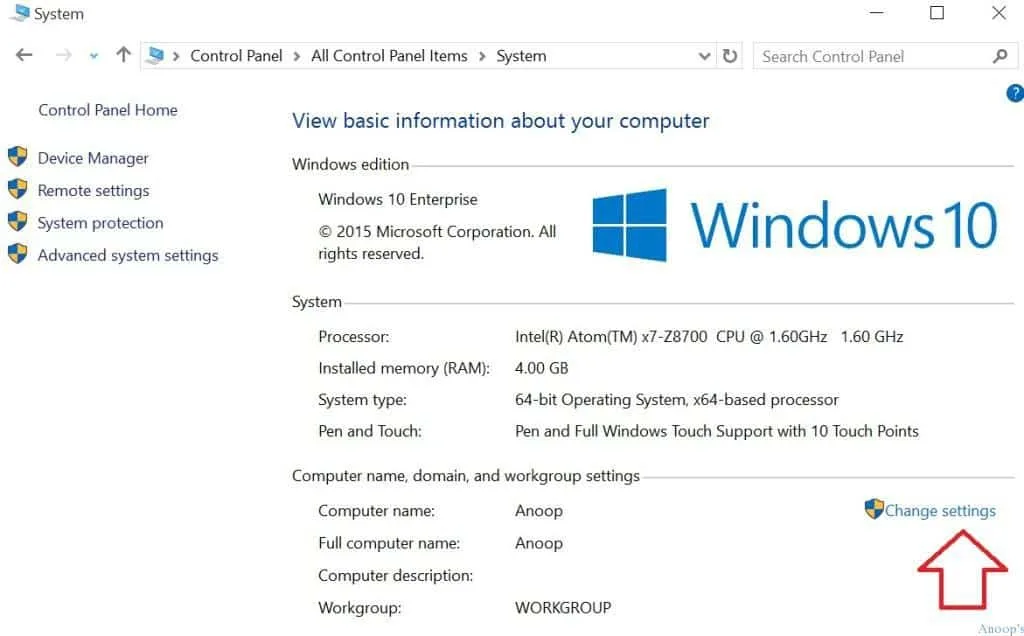Open recent pages chevron beside back arrows

[x=93, y=57]
